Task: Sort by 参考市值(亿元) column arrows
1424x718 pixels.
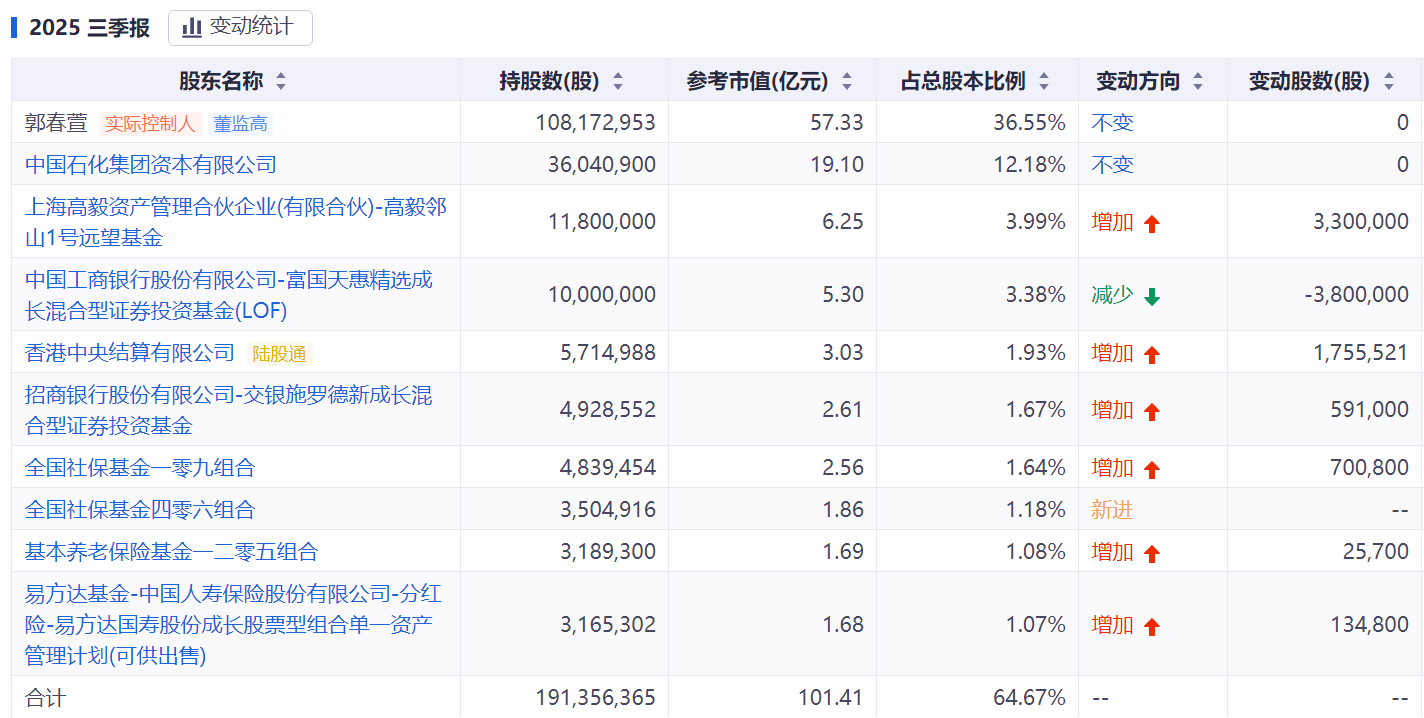Action: 847,82
